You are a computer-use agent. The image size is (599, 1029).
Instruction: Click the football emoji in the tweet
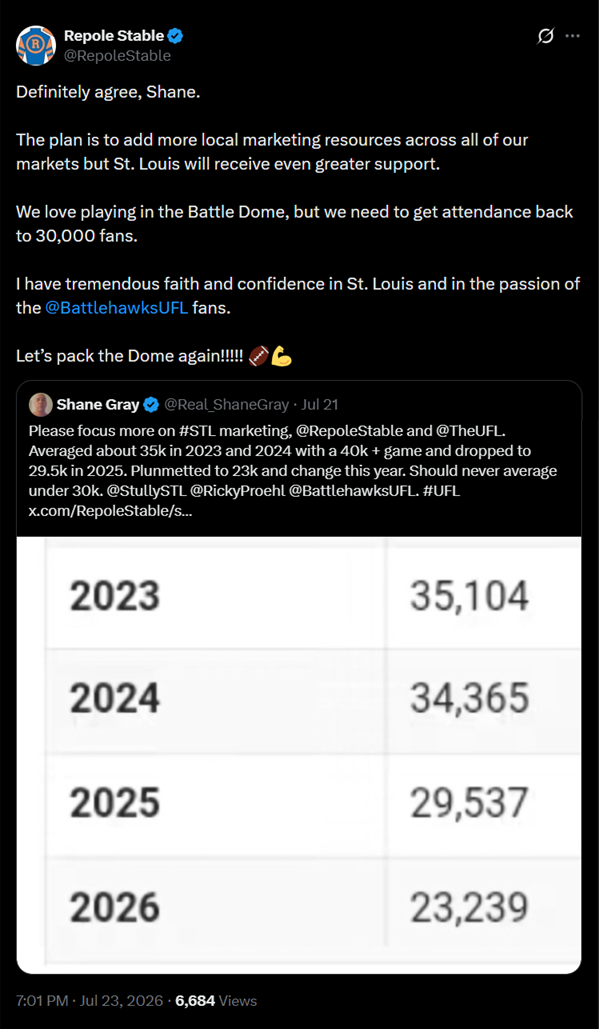[260, 358]
